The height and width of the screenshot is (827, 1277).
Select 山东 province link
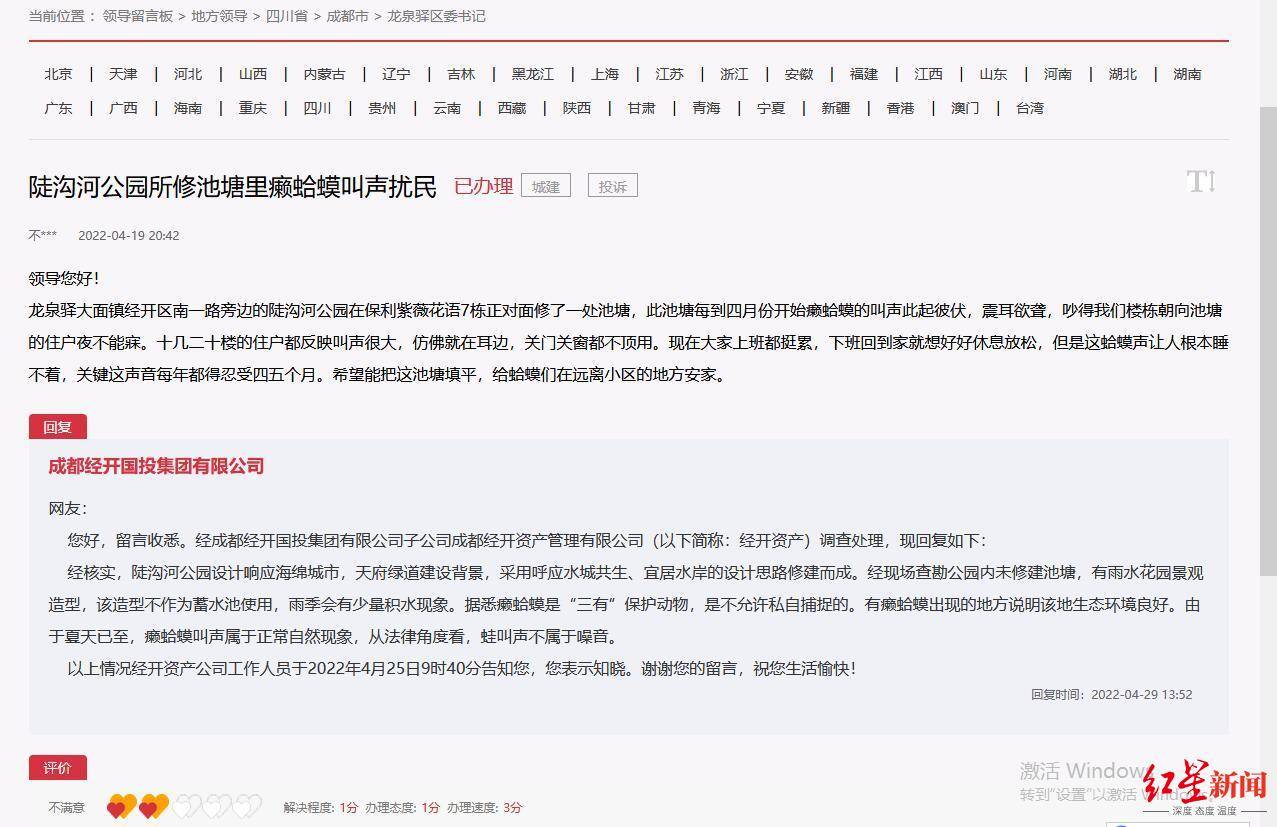993,74
